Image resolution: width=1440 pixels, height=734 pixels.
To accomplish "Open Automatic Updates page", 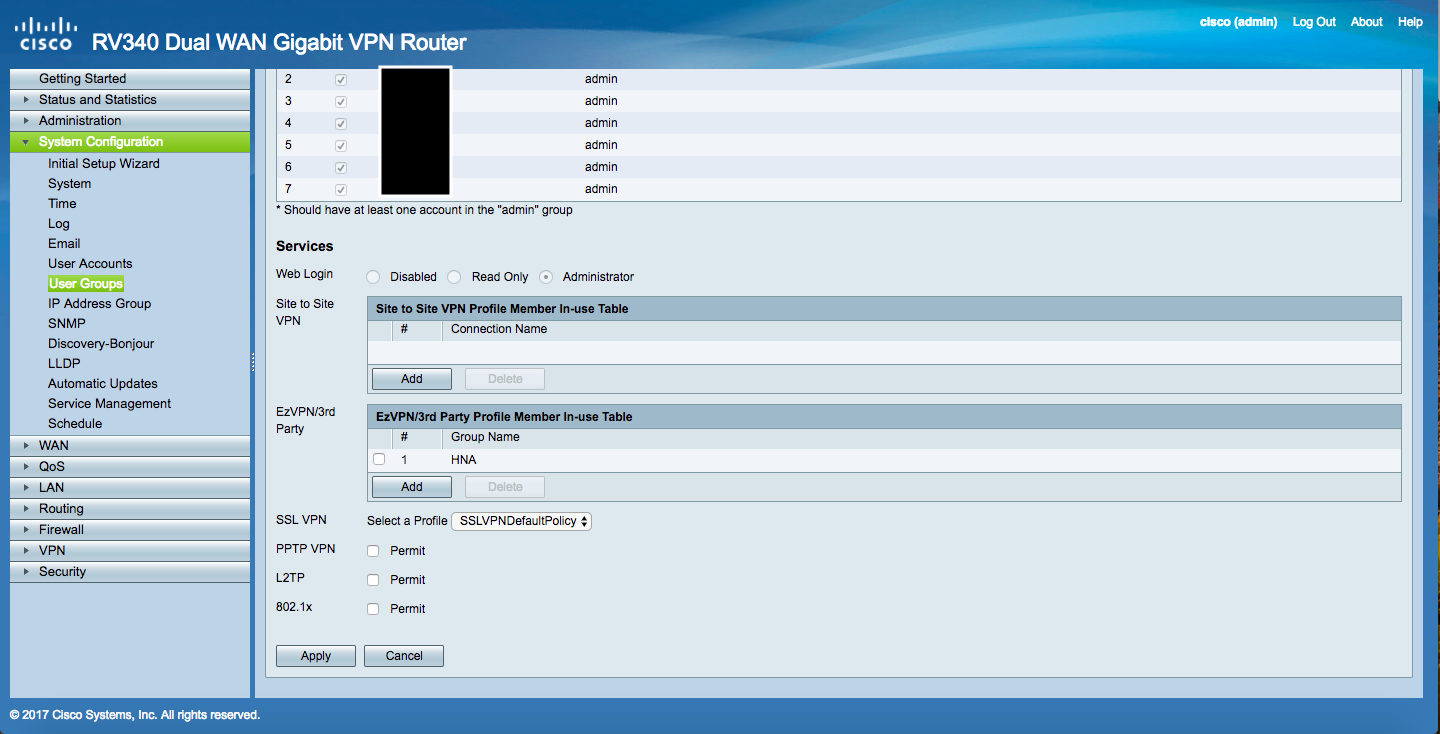I will (x=103, y=384).
